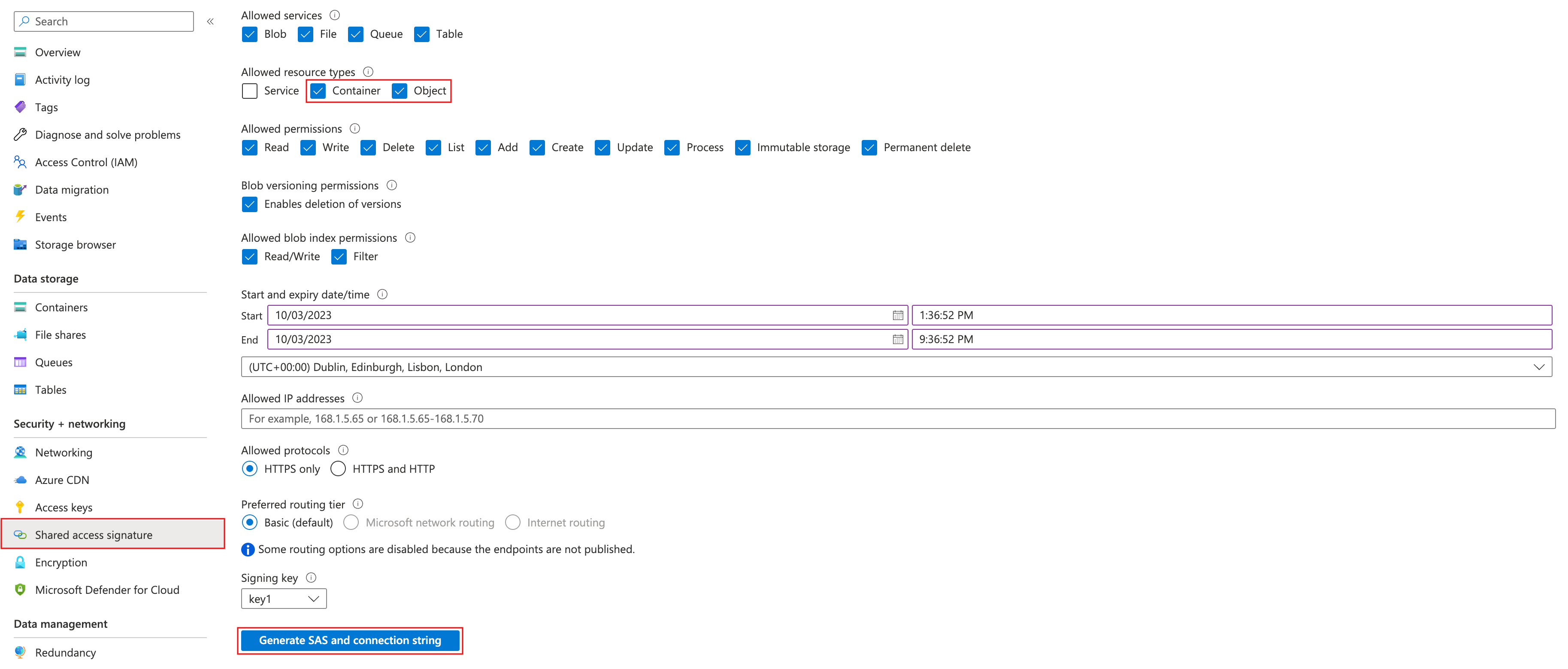Open the End date calendar picker
The image size is (1568, 669).
coord(897,339)
